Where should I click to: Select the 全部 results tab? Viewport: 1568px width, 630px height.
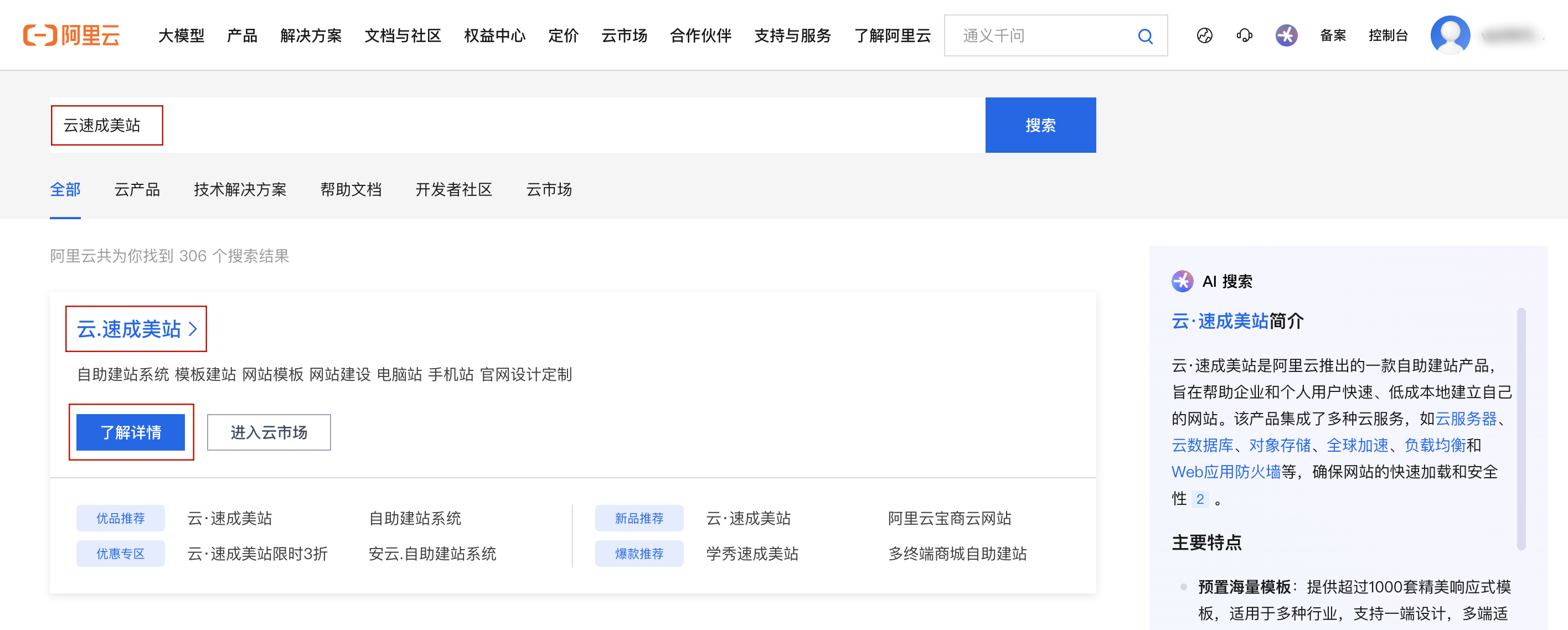[x=65, y=190]
